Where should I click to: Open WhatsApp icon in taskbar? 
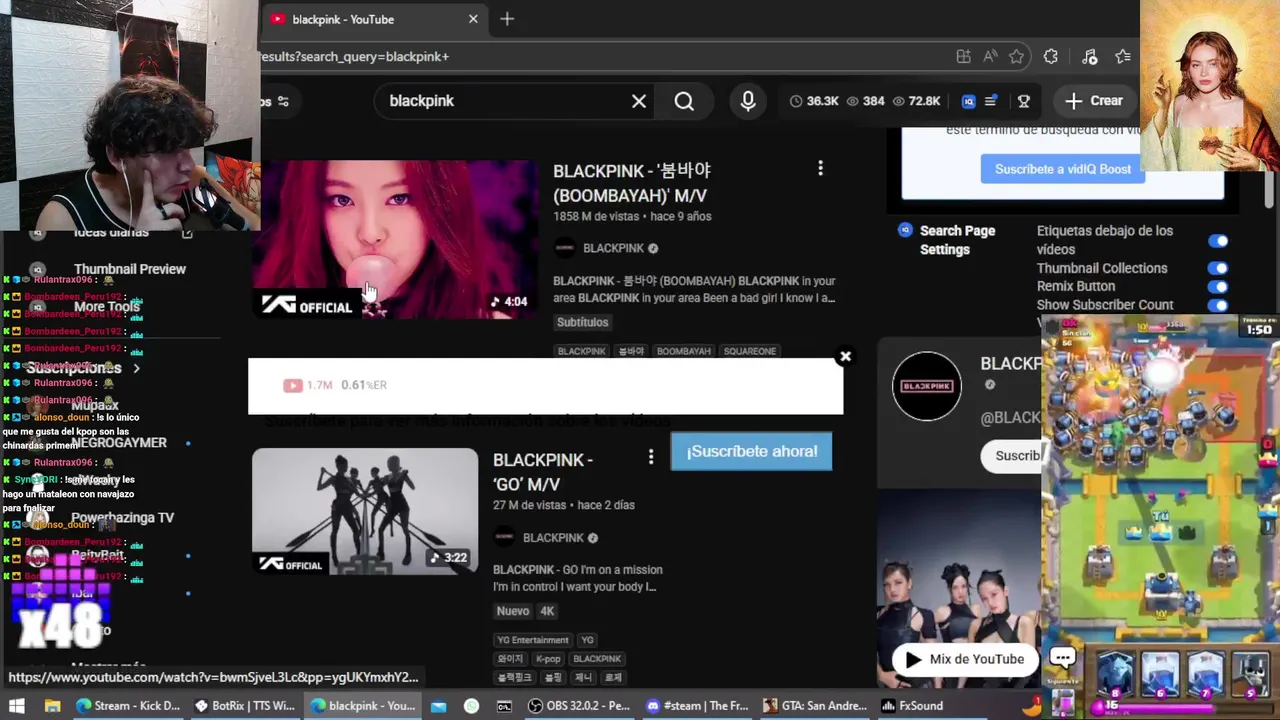(x=471, y=705)
